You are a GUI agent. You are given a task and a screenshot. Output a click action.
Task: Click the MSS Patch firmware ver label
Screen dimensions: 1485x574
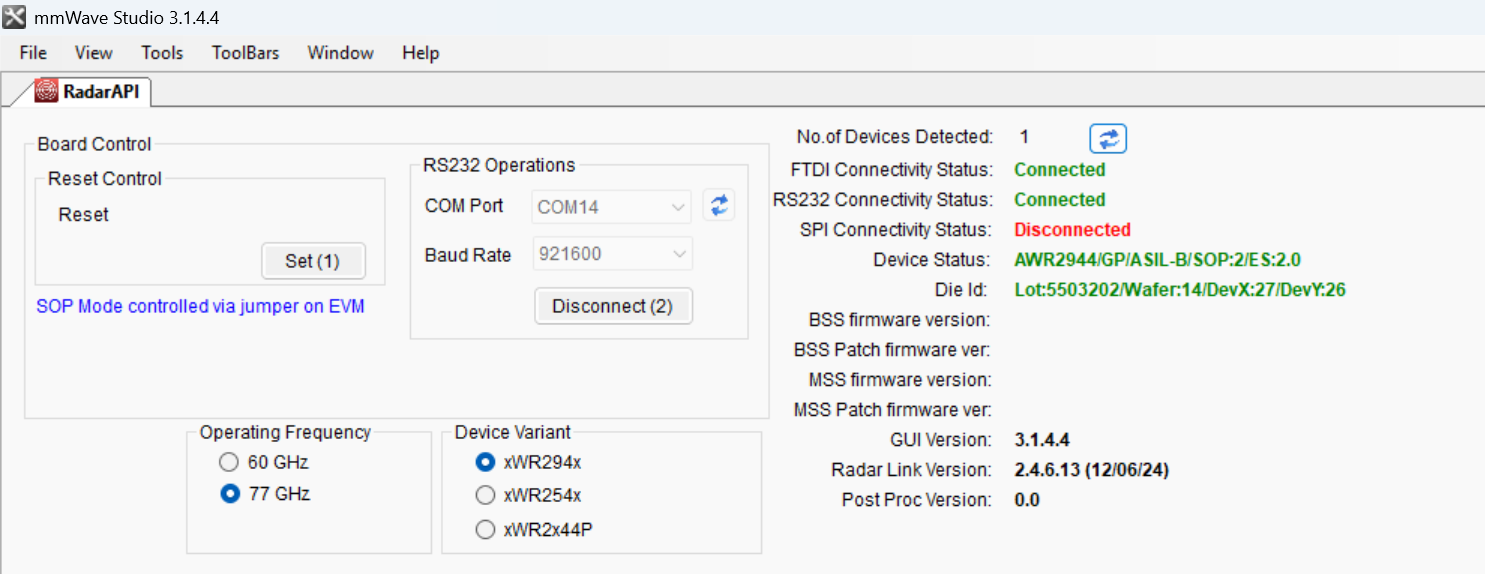(x=892, y=409)
